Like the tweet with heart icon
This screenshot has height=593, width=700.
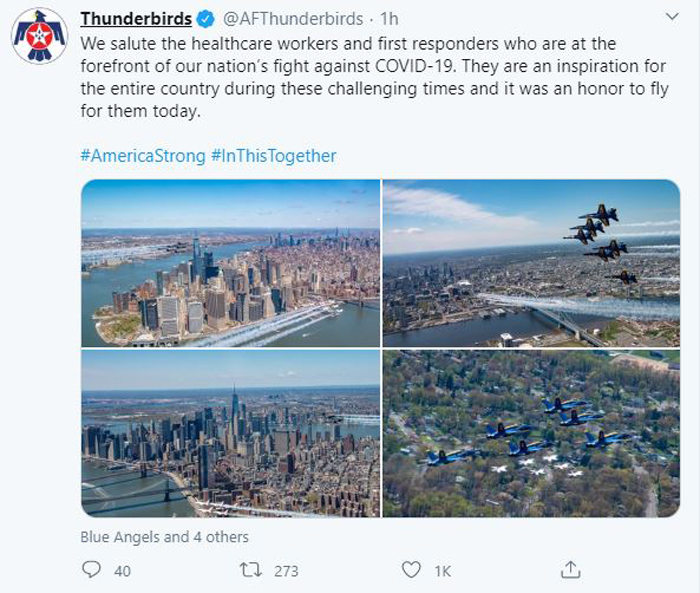[x=411, y=570]
